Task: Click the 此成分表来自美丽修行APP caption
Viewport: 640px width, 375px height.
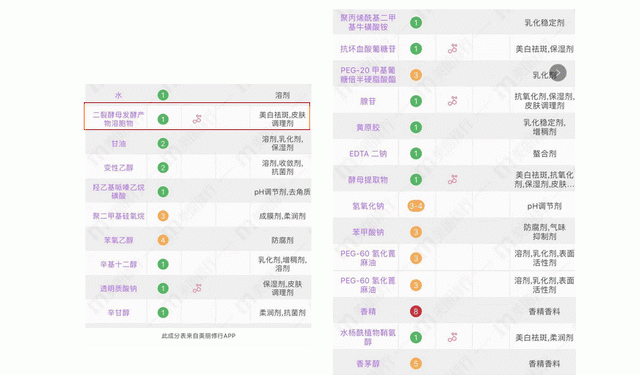Action: tap(198, 336)
